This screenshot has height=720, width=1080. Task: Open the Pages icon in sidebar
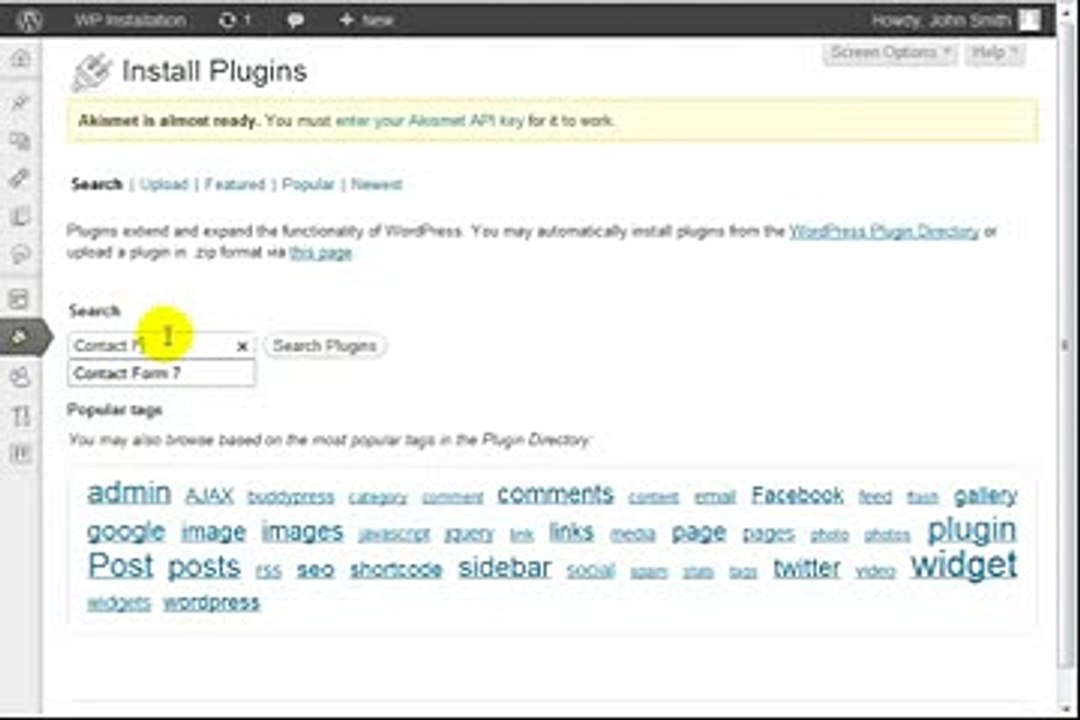(x=20, y=216)
